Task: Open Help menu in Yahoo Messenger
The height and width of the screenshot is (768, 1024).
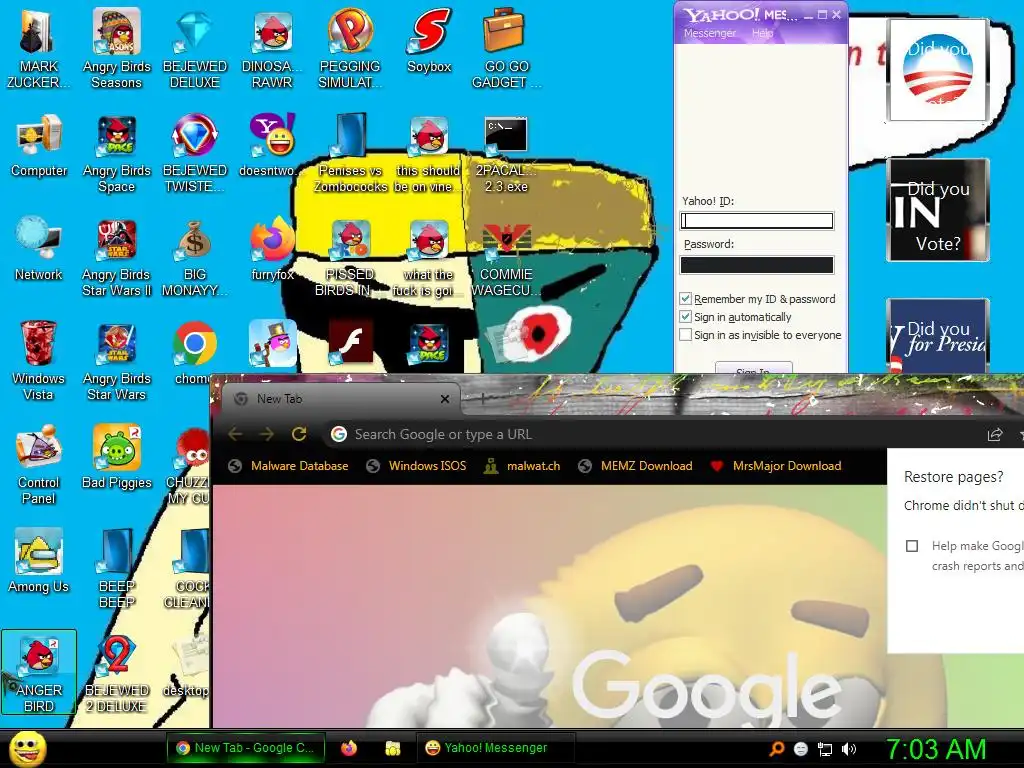Action: coord(762,33)
